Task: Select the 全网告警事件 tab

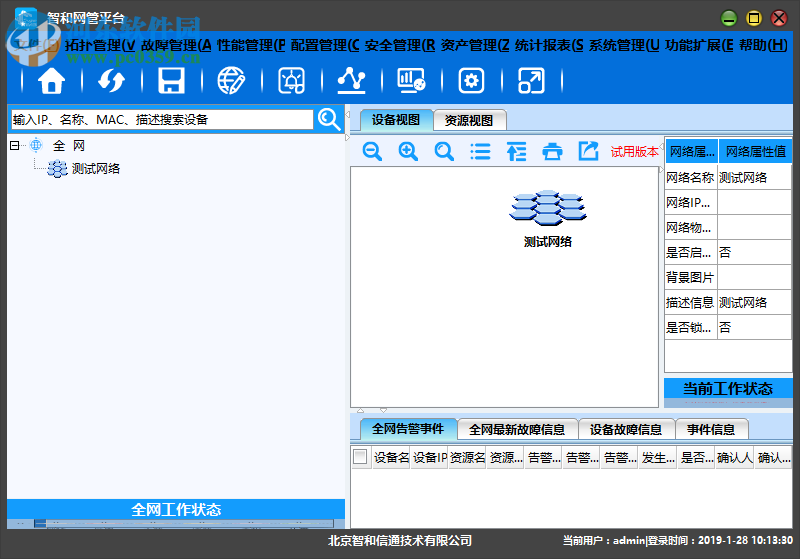Action: pyautogui.click(x=408, y=429)
